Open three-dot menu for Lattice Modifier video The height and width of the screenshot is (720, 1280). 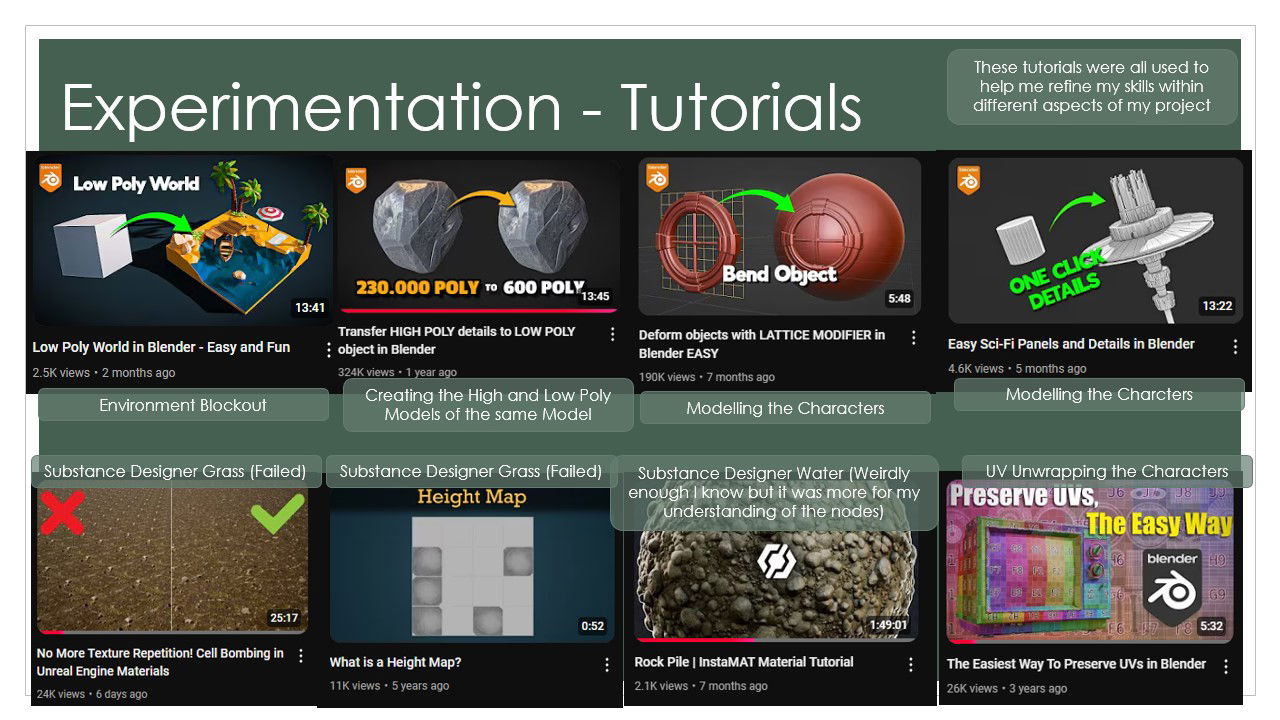click(913, 338)
